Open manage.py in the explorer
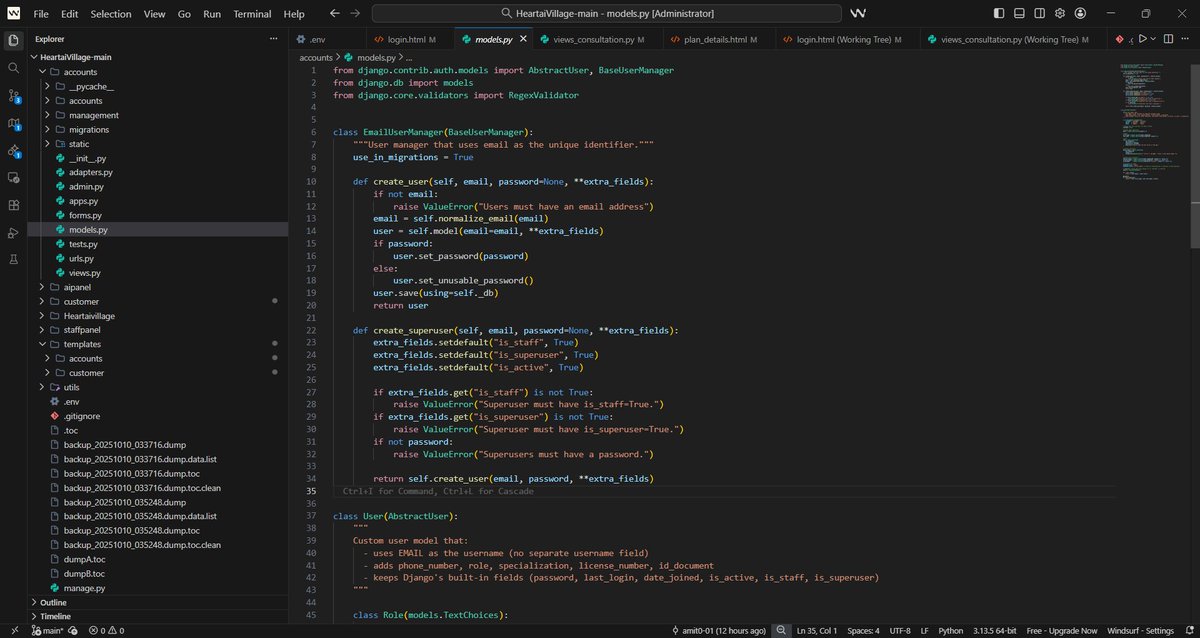 159,588
